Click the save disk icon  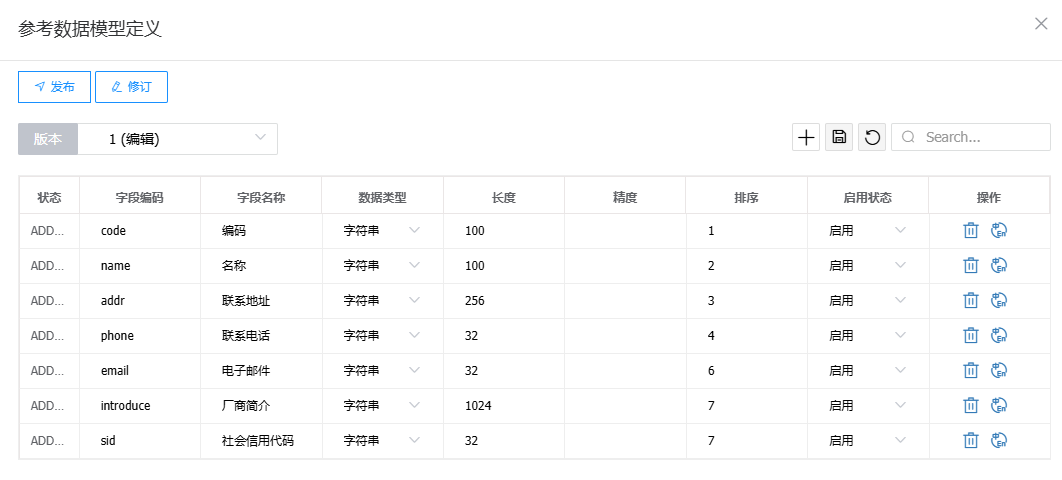[x=839, y=138]
